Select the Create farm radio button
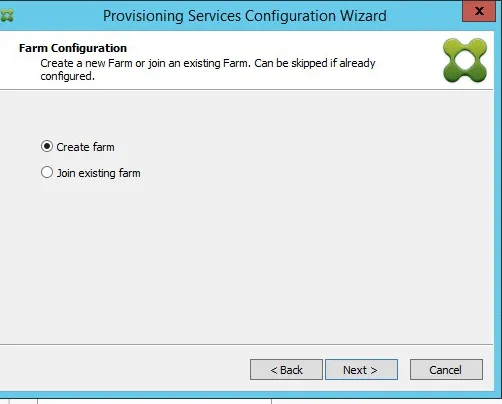The image size is (502, 404). coord(47,146)
